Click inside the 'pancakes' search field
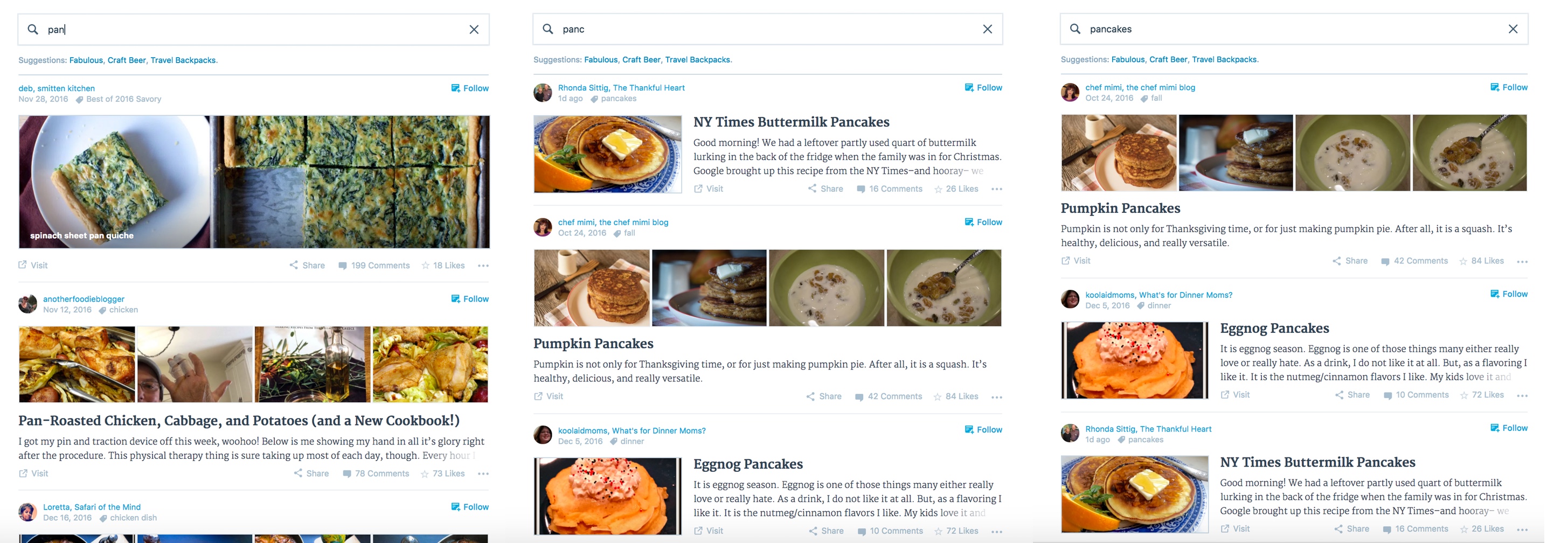 (1278, 29)
